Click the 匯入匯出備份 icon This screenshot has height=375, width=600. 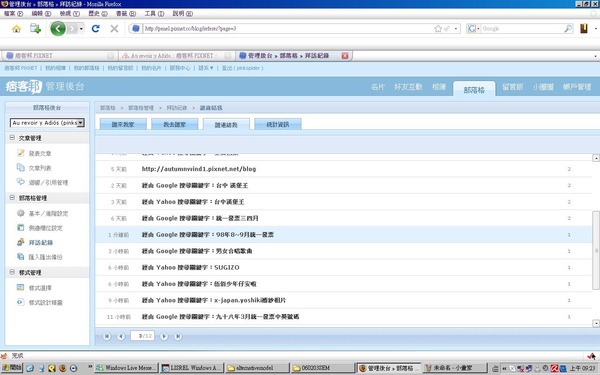[x=20, y=257]
